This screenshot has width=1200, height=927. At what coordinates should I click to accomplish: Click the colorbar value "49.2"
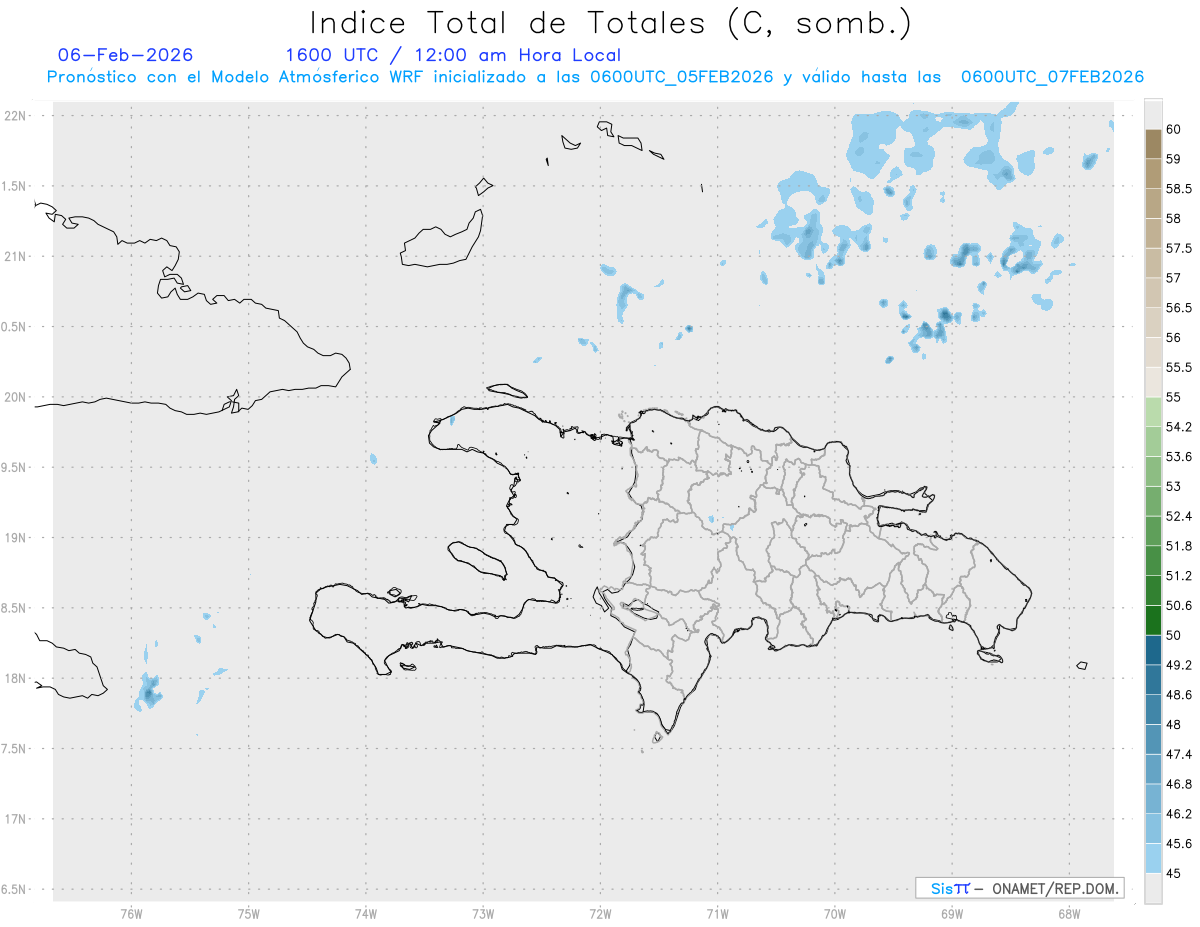1179,665
